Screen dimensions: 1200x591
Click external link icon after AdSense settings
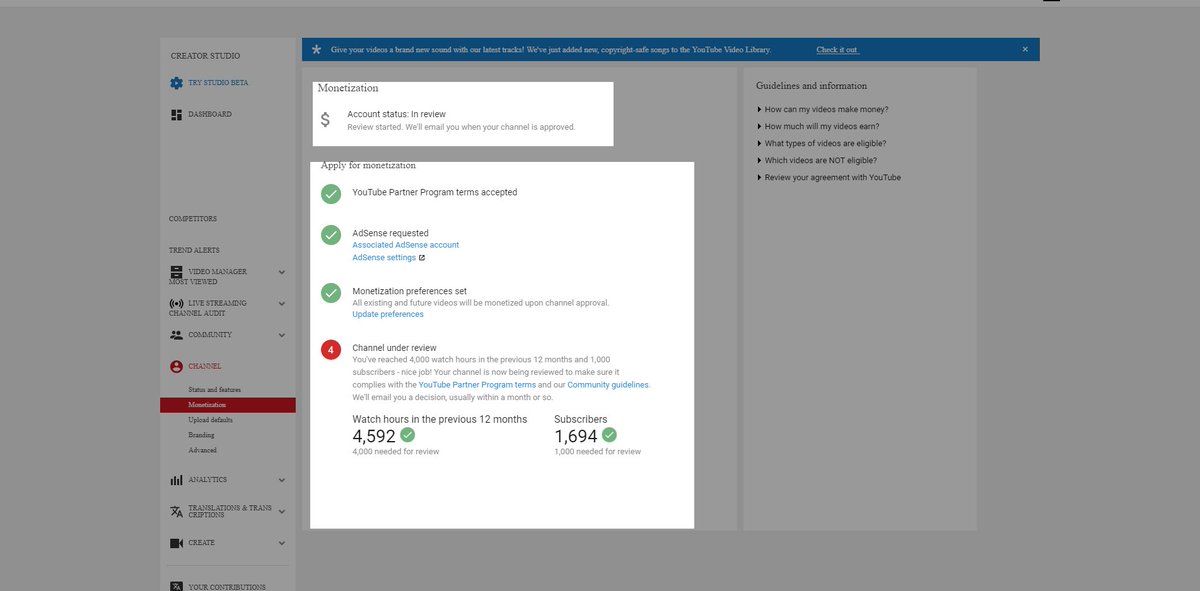click(422, 258)
